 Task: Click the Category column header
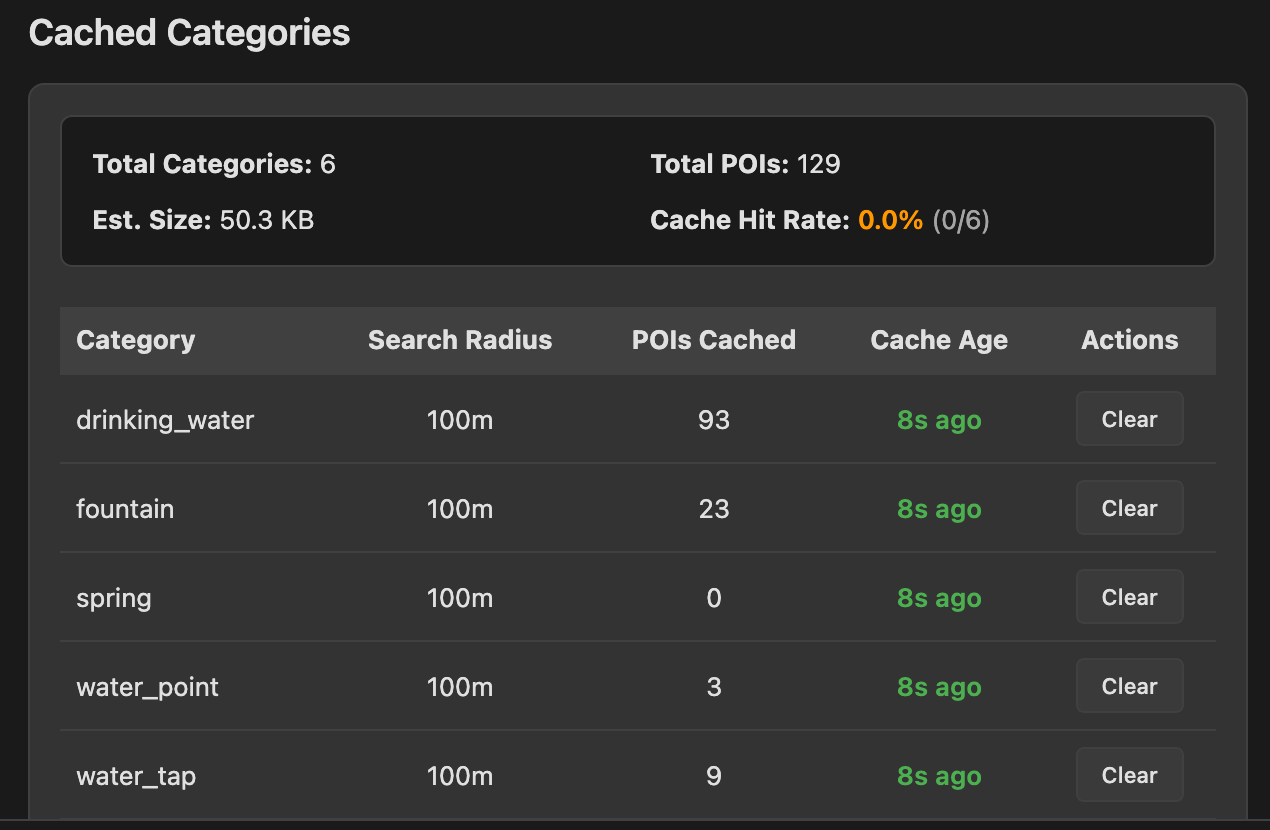[135, 340]
